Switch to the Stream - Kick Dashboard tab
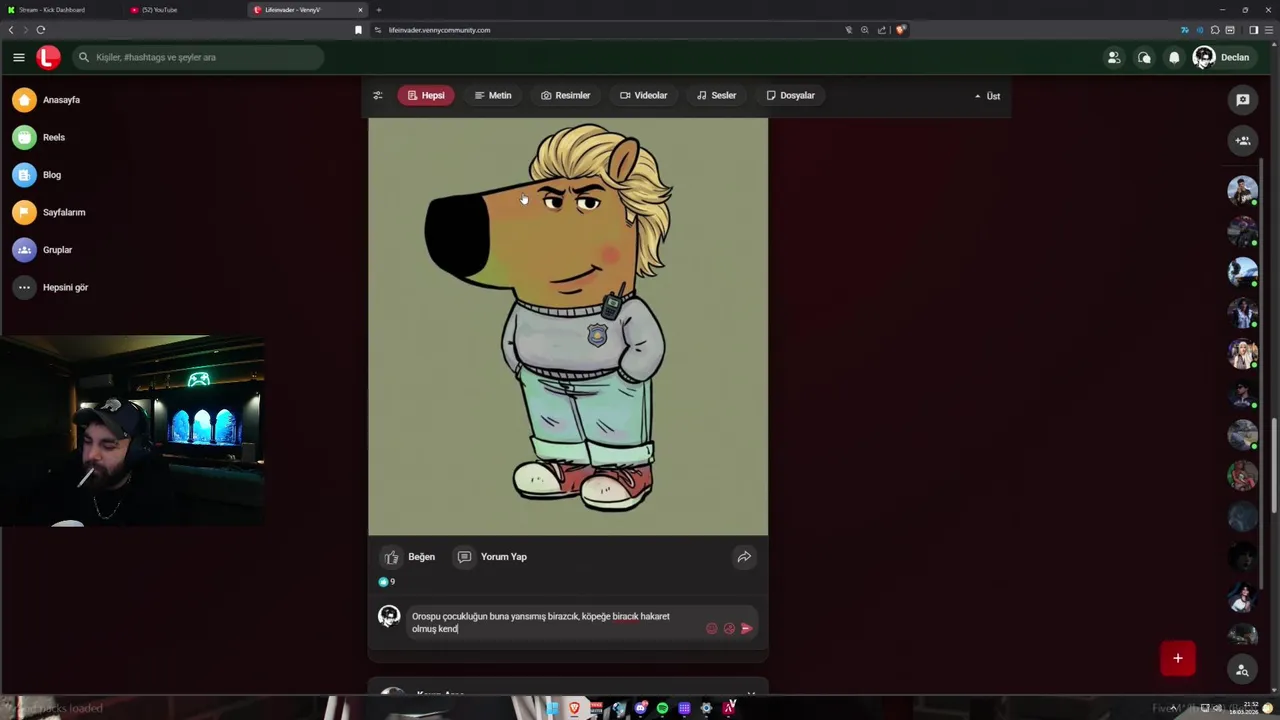Viewport: 1280px width, 720px height. [x=60, y=10]
